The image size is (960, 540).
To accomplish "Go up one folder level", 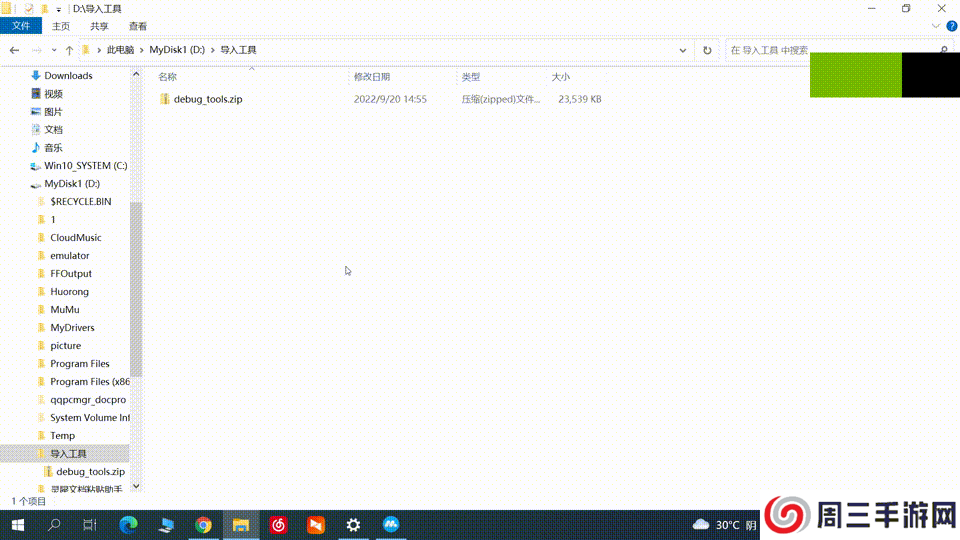I will click(69, 50).
